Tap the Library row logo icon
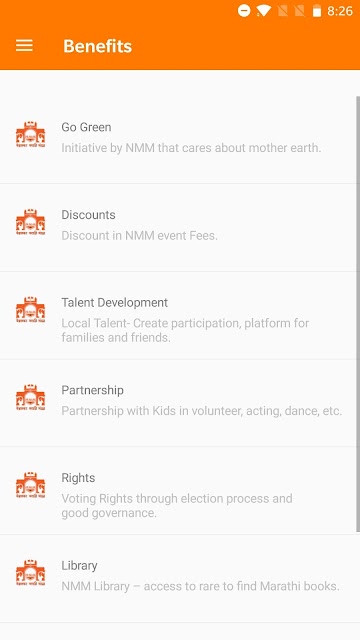The height and width of the screenshot is (640, 360). point(31,573)
